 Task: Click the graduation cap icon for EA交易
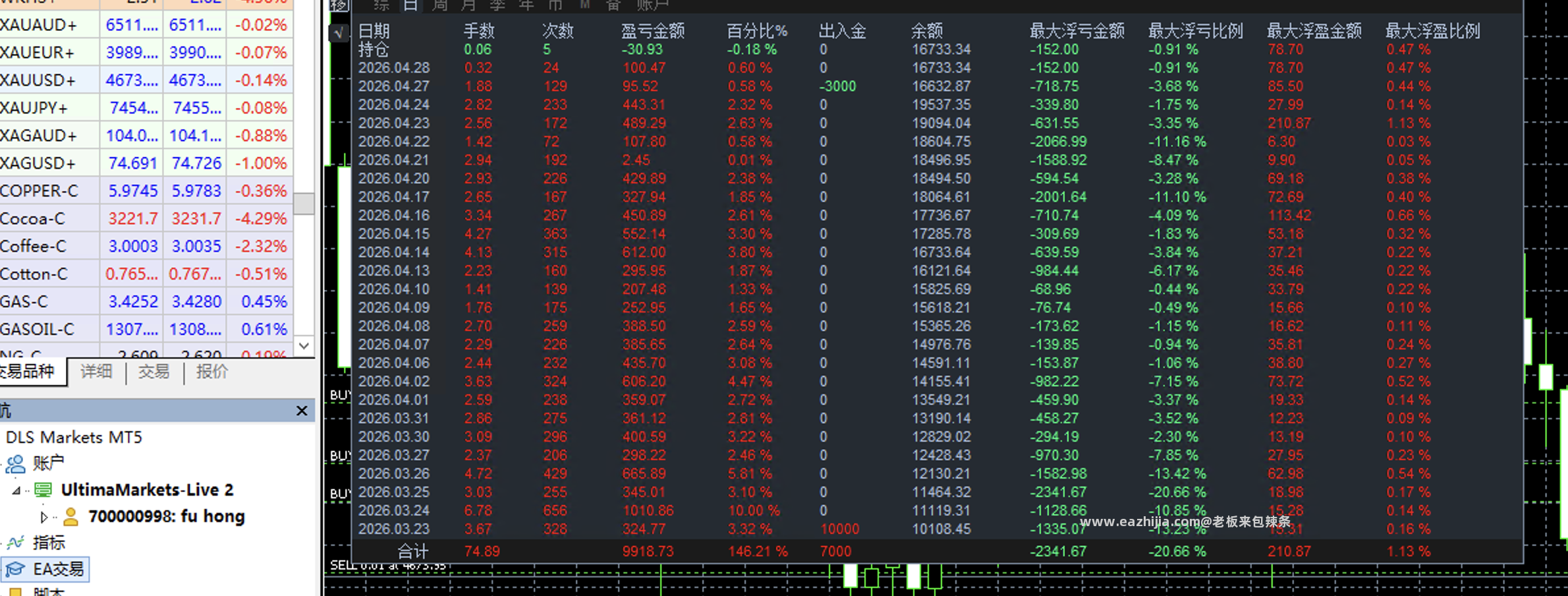pyautogui.click(x=15, y=569)
